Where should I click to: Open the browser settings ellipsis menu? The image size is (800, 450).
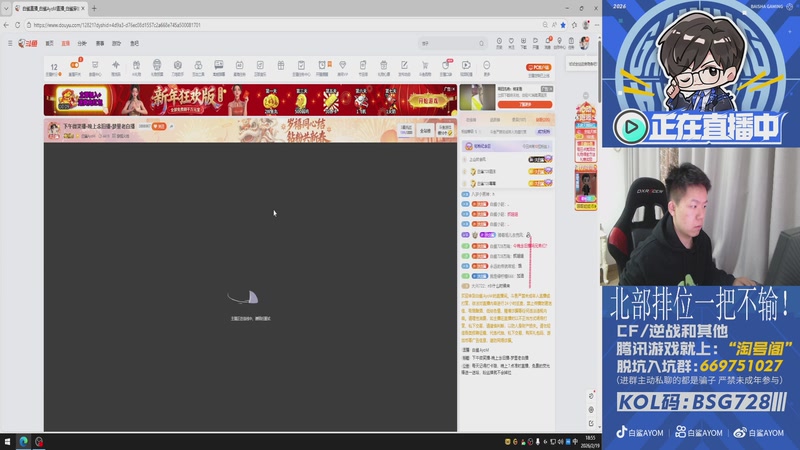[x=597, y=24]
